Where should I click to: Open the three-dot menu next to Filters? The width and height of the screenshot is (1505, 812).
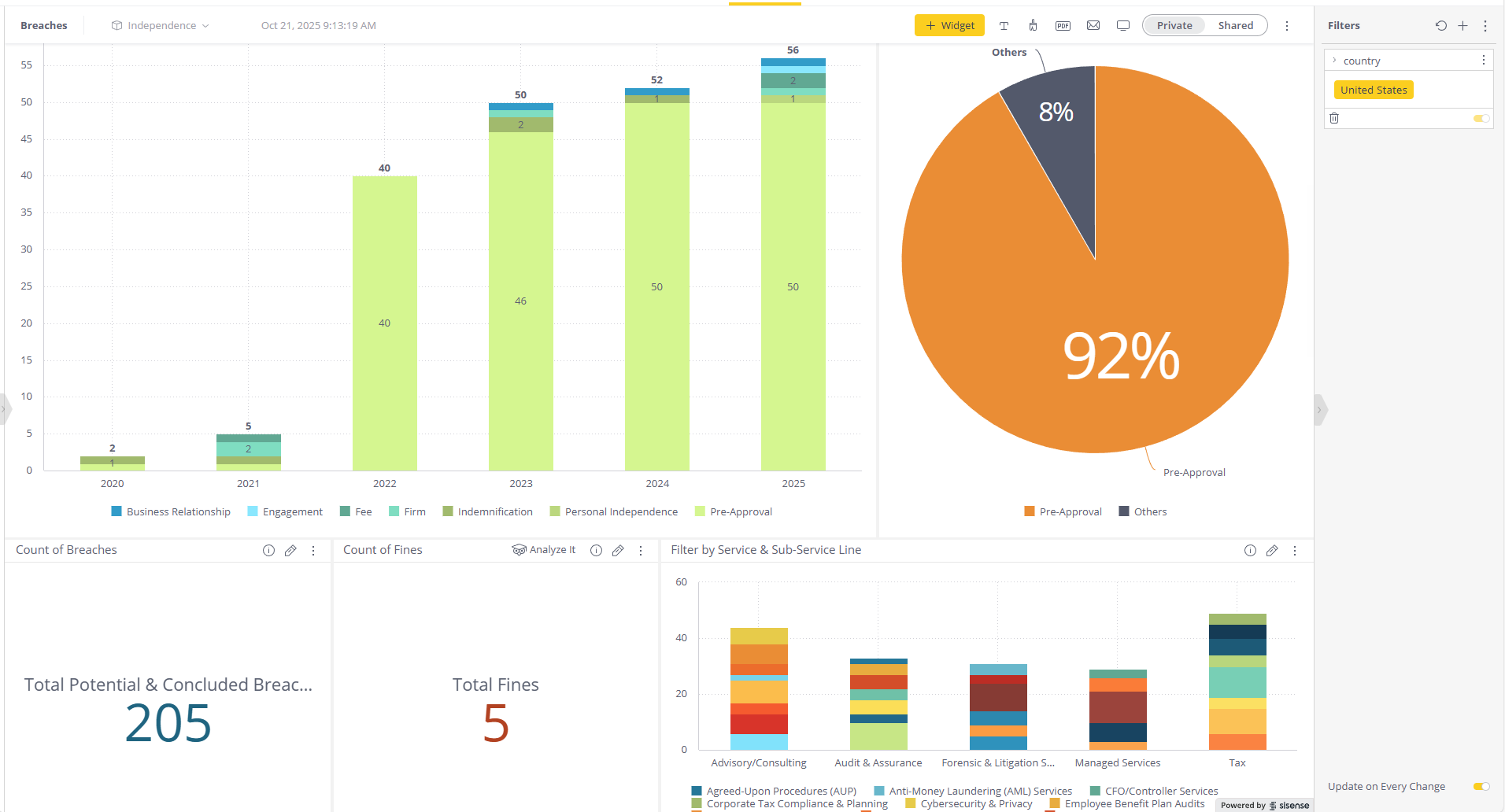pos(1485,25)
